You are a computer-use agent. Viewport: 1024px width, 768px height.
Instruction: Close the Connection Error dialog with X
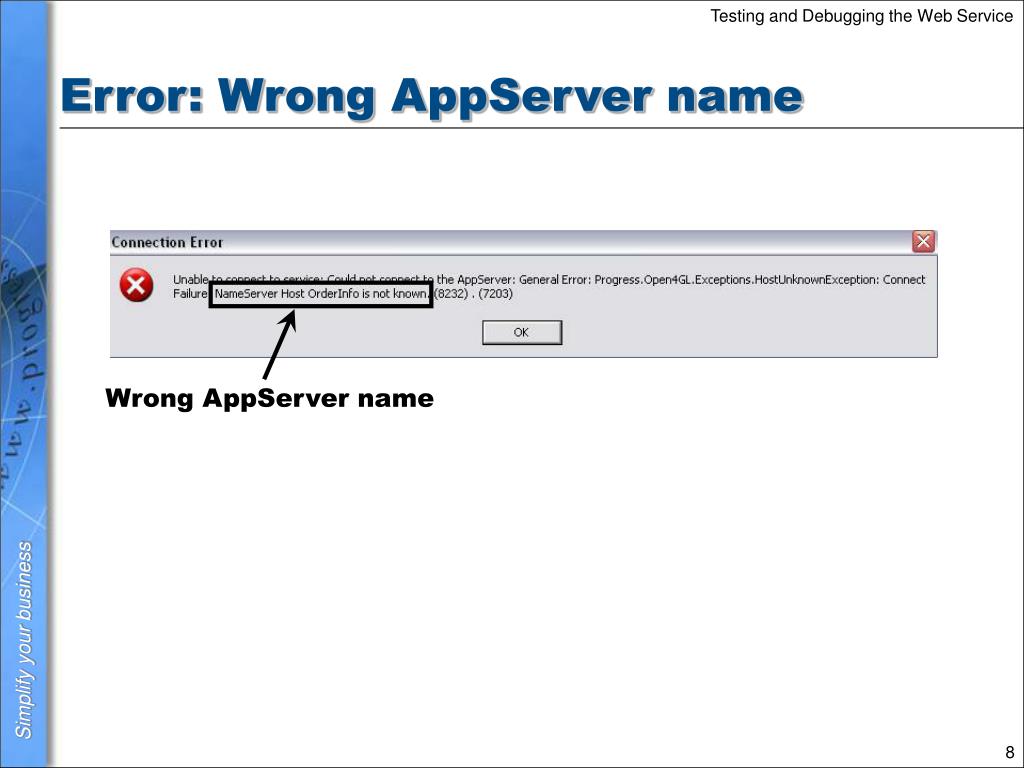click(923, 242)
